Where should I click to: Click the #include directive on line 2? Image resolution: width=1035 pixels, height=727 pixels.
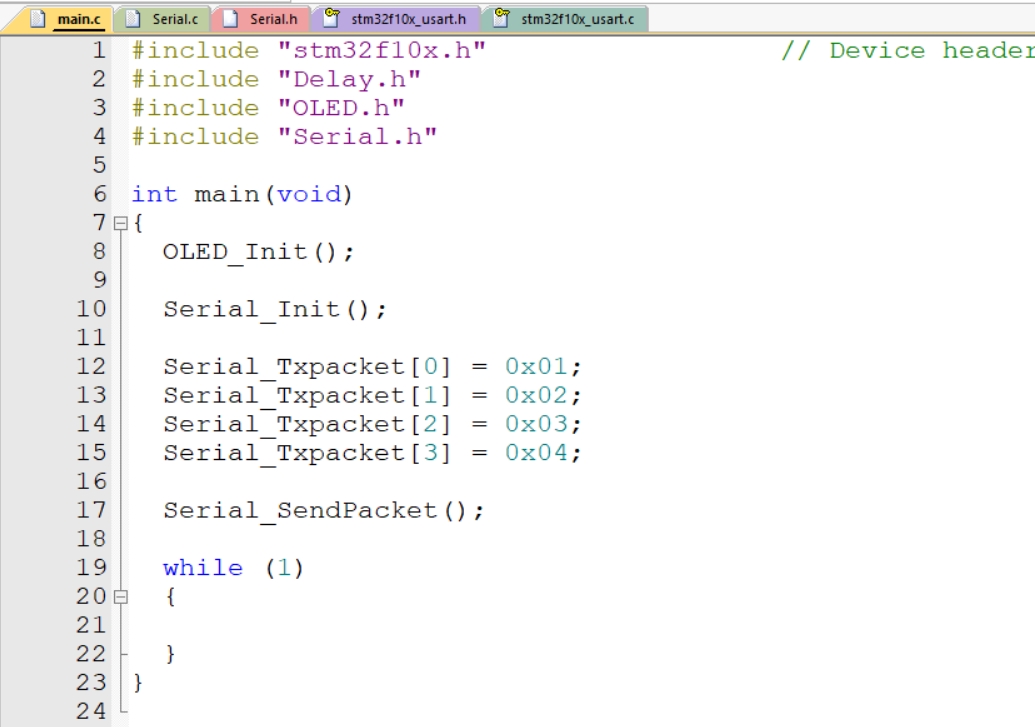click(195, 79)
